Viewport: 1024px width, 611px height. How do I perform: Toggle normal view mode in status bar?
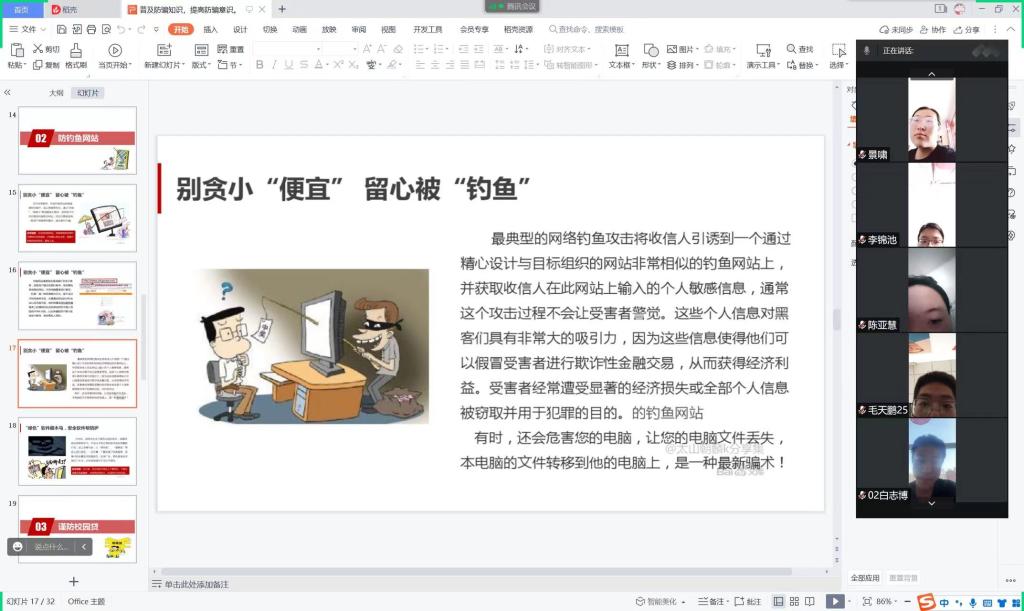click(778, 601)
